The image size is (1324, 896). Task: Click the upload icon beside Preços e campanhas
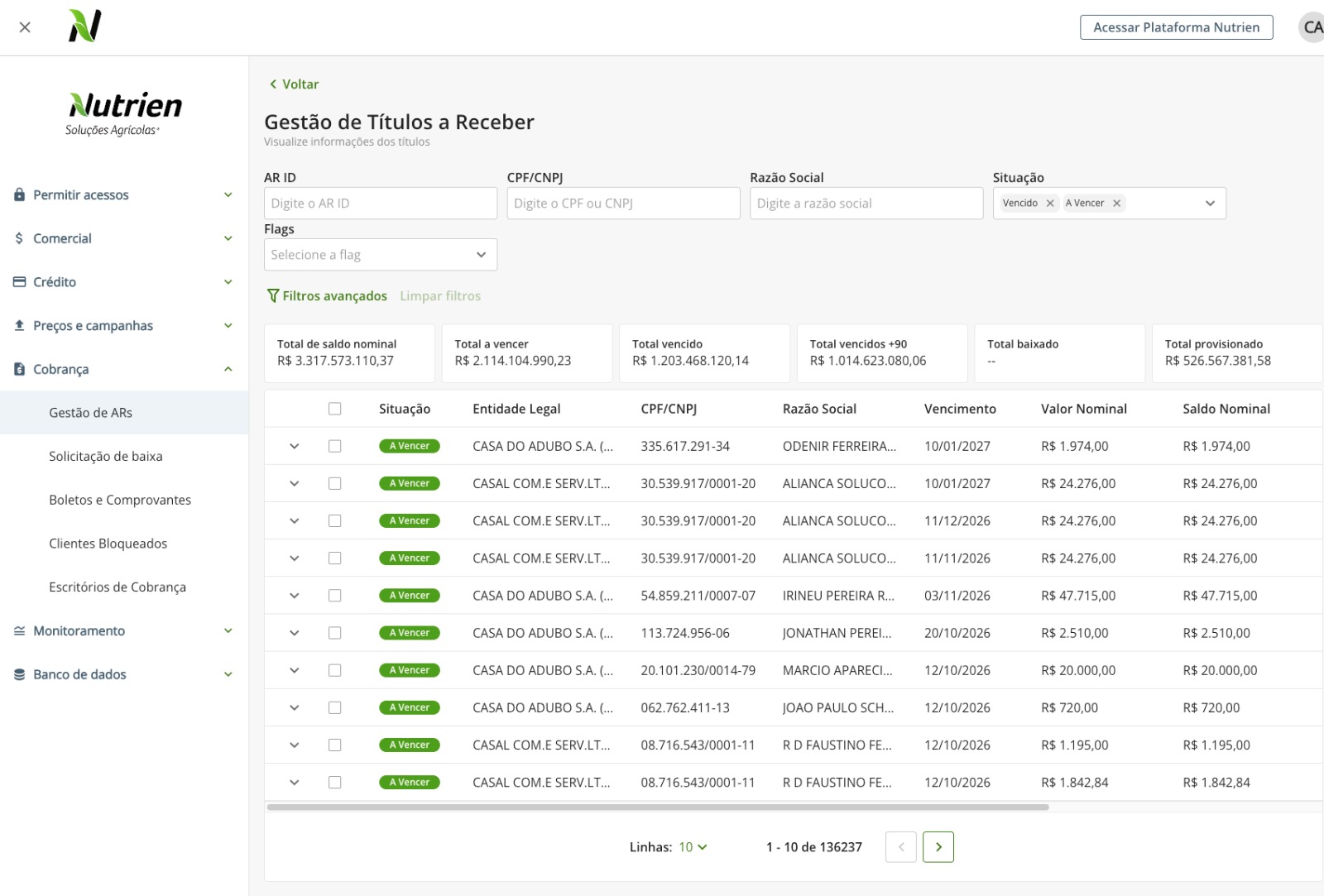pos(18,325)
